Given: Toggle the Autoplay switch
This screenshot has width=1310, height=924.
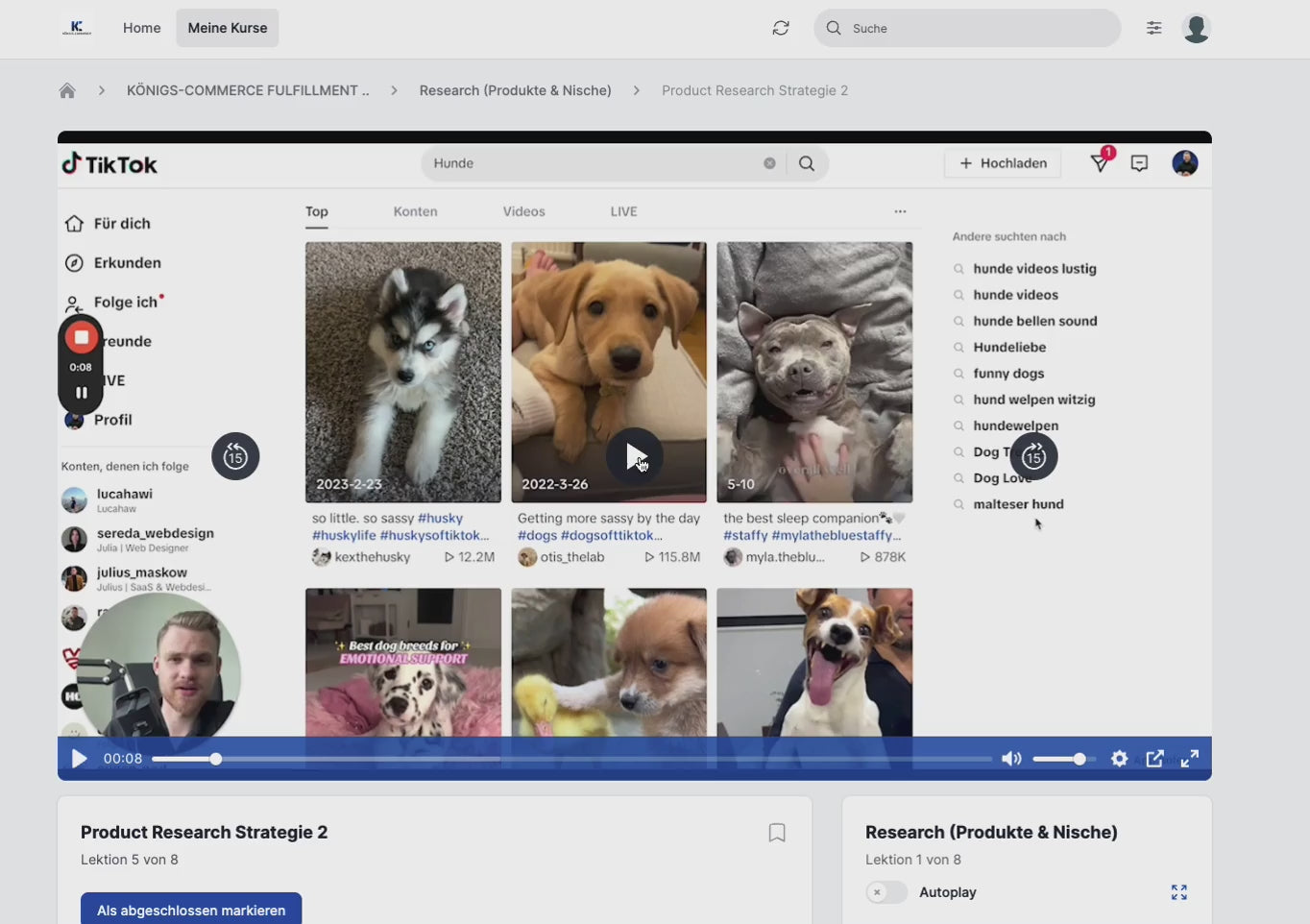Looking at the screenshot, I should 885,892.
